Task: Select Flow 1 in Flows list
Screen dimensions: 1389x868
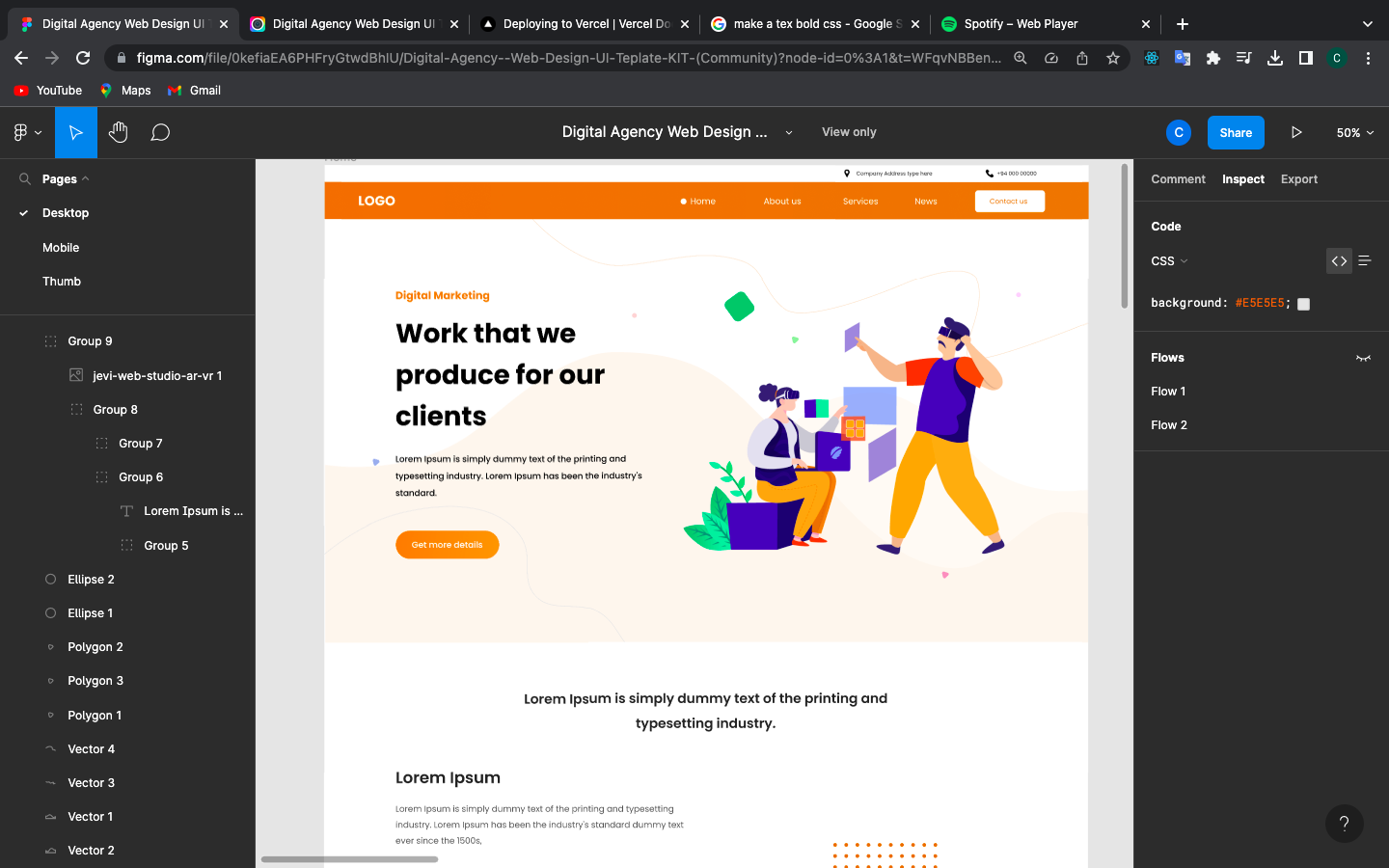Action: tap(1168, 392)
